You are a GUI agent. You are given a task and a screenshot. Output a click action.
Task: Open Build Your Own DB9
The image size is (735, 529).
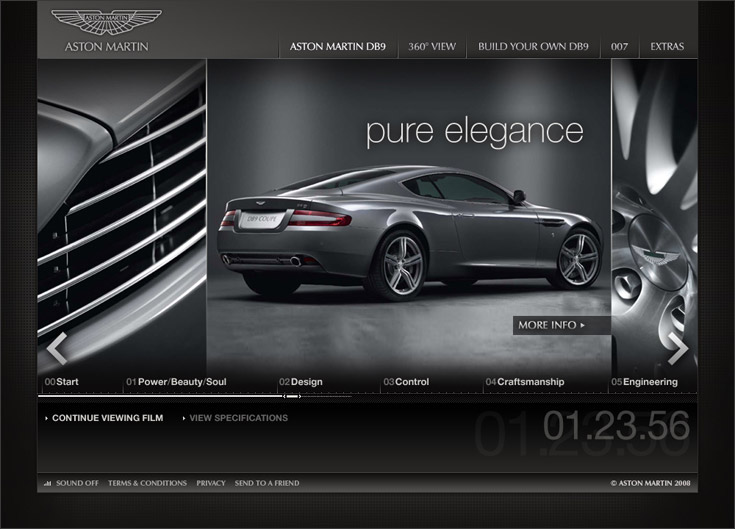tap(532, 47)
